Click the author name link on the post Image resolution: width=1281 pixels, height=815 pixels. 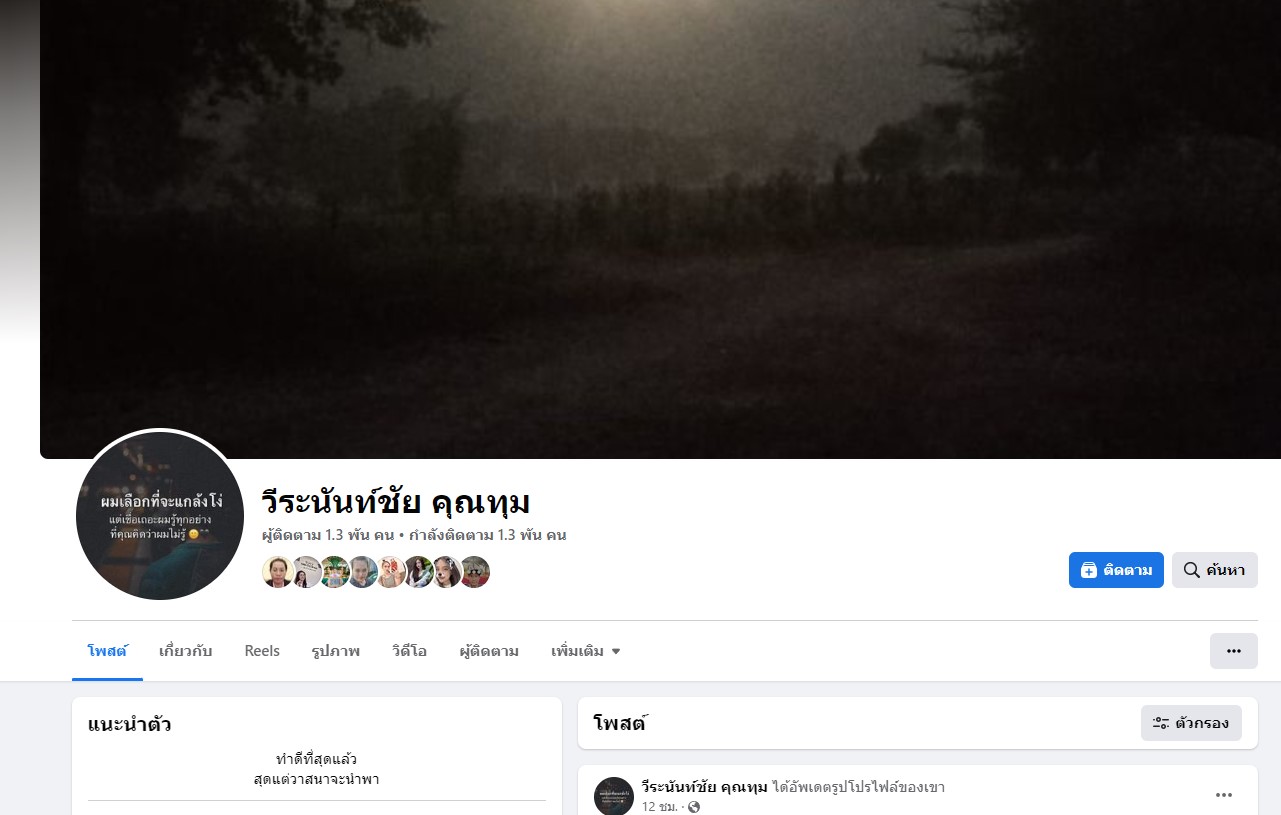pos(705,787)
